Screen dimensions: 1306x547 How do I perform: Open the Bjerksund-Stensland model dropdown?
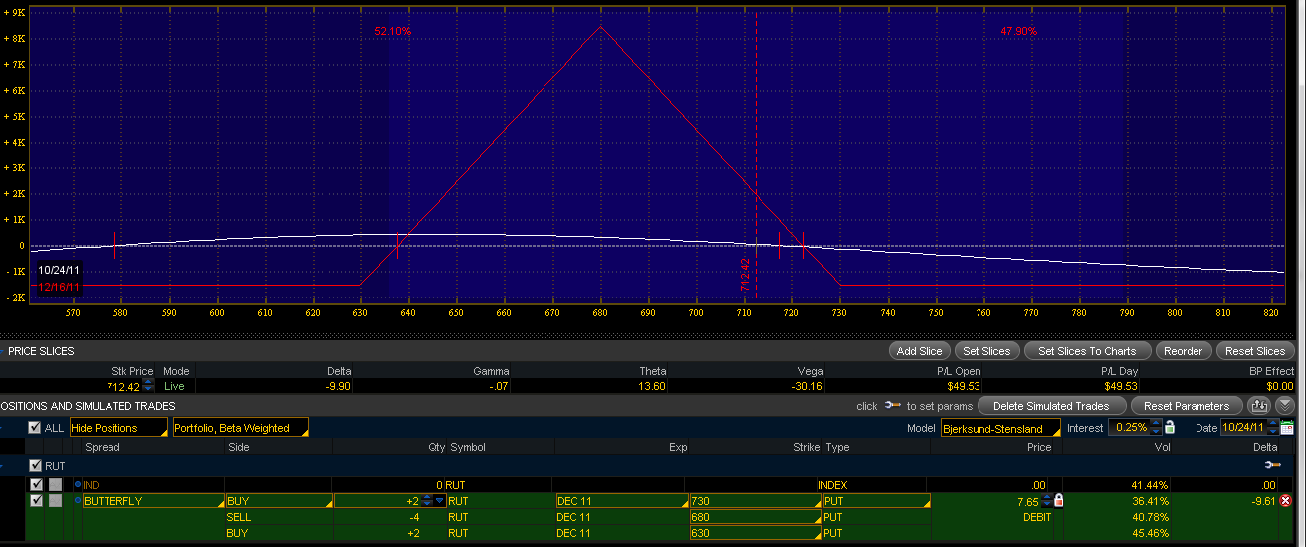click(x=1000, y=428)
